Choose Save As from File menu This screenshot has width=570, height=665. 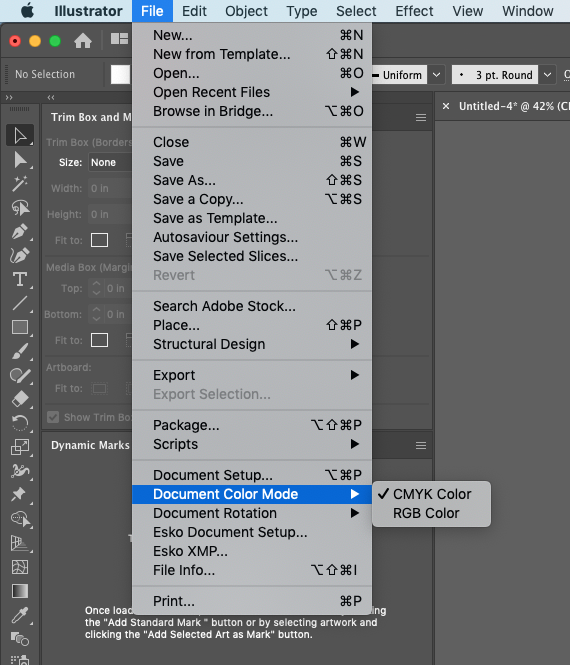pos(252,180)
